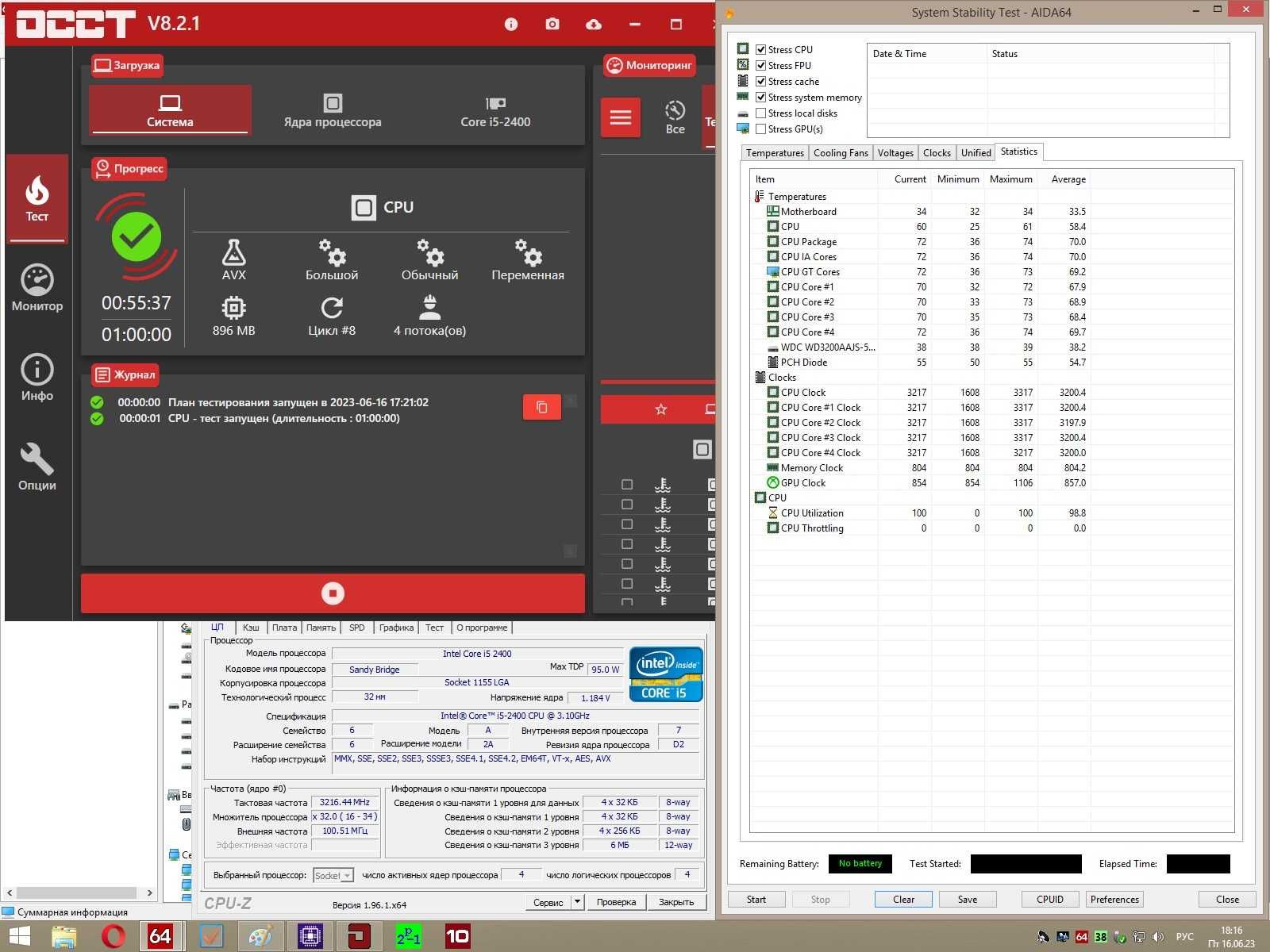Screen dimensions: 1270x952
Task: Click the favorites star in Мониторинг
Action: pos(660,409)
